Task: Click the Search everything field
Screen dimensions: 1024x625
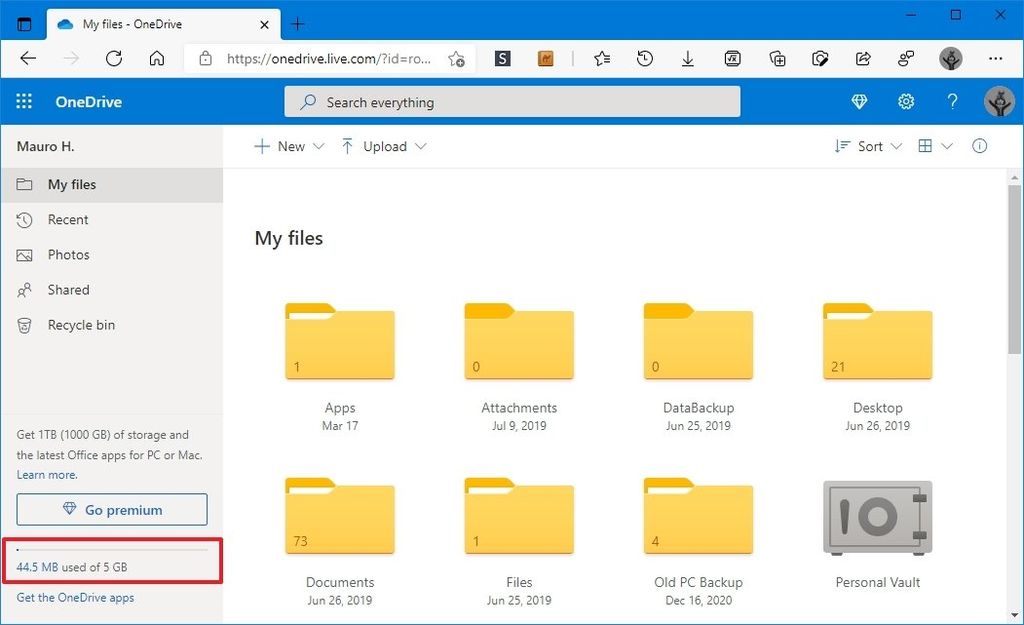Action: [512, 101]
